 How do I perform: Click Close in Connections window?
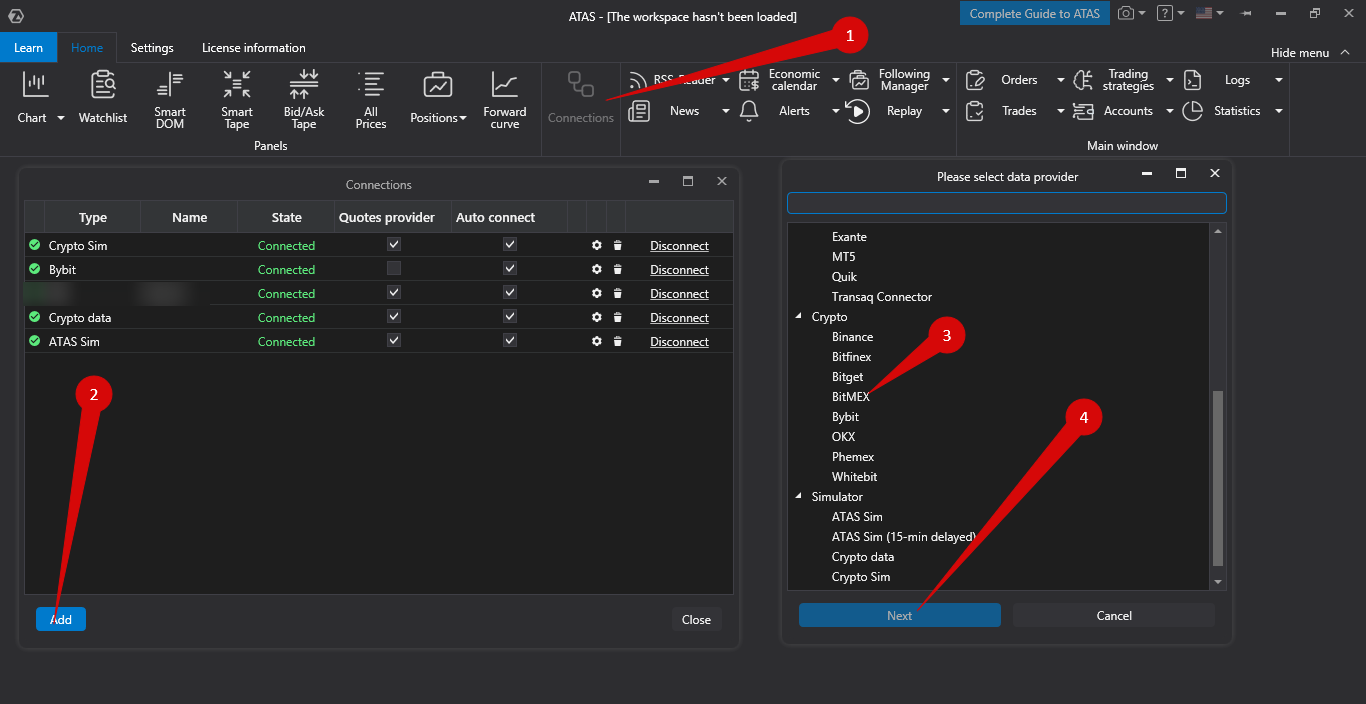click(x=696, y=619)
